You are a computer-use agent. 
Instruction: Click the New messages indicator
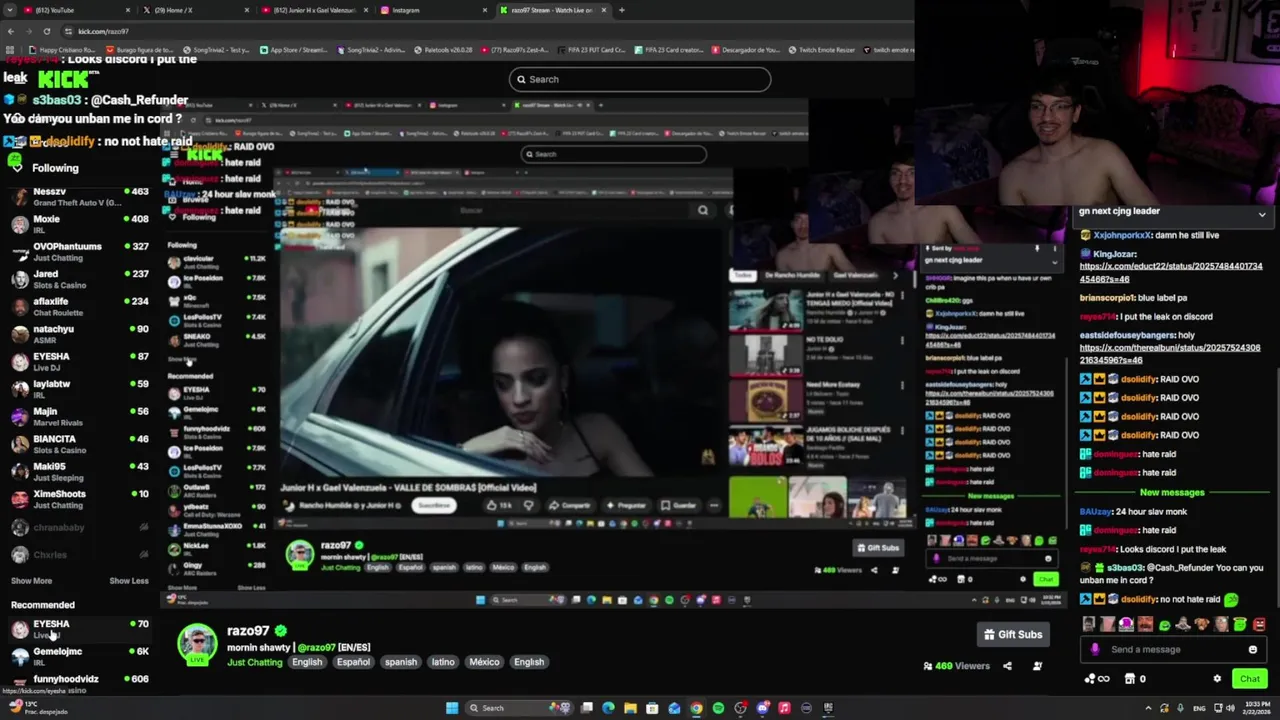1172,492
